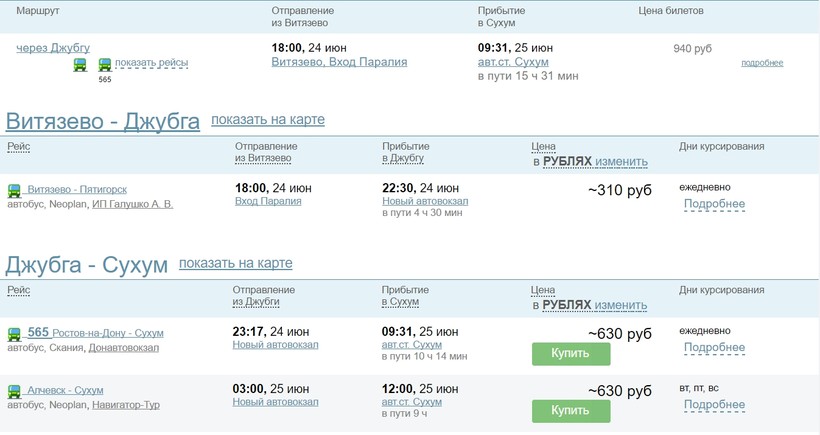Expand Подробнее for 565 Ростов-на-Дону trip
The height and width of the screenshot is (435, 820).
tap(714, 347)
